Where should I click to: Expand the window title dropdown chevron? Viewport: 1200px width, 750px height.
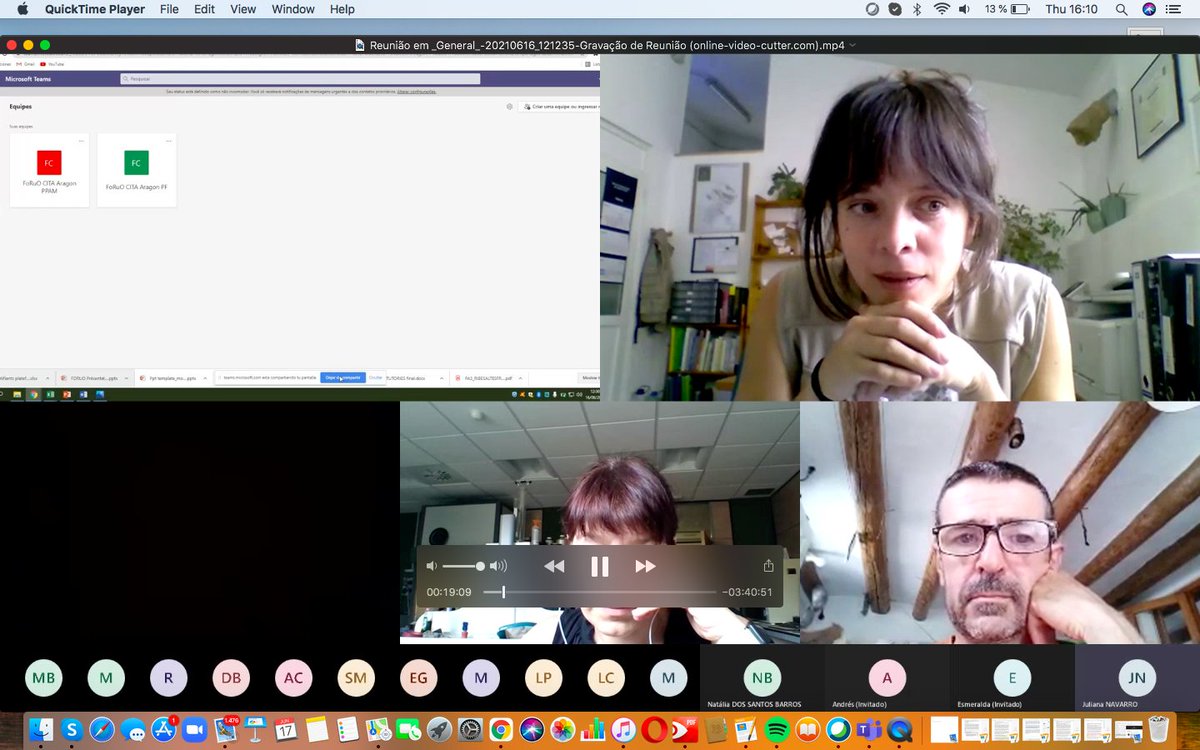[x=852, y=45]
